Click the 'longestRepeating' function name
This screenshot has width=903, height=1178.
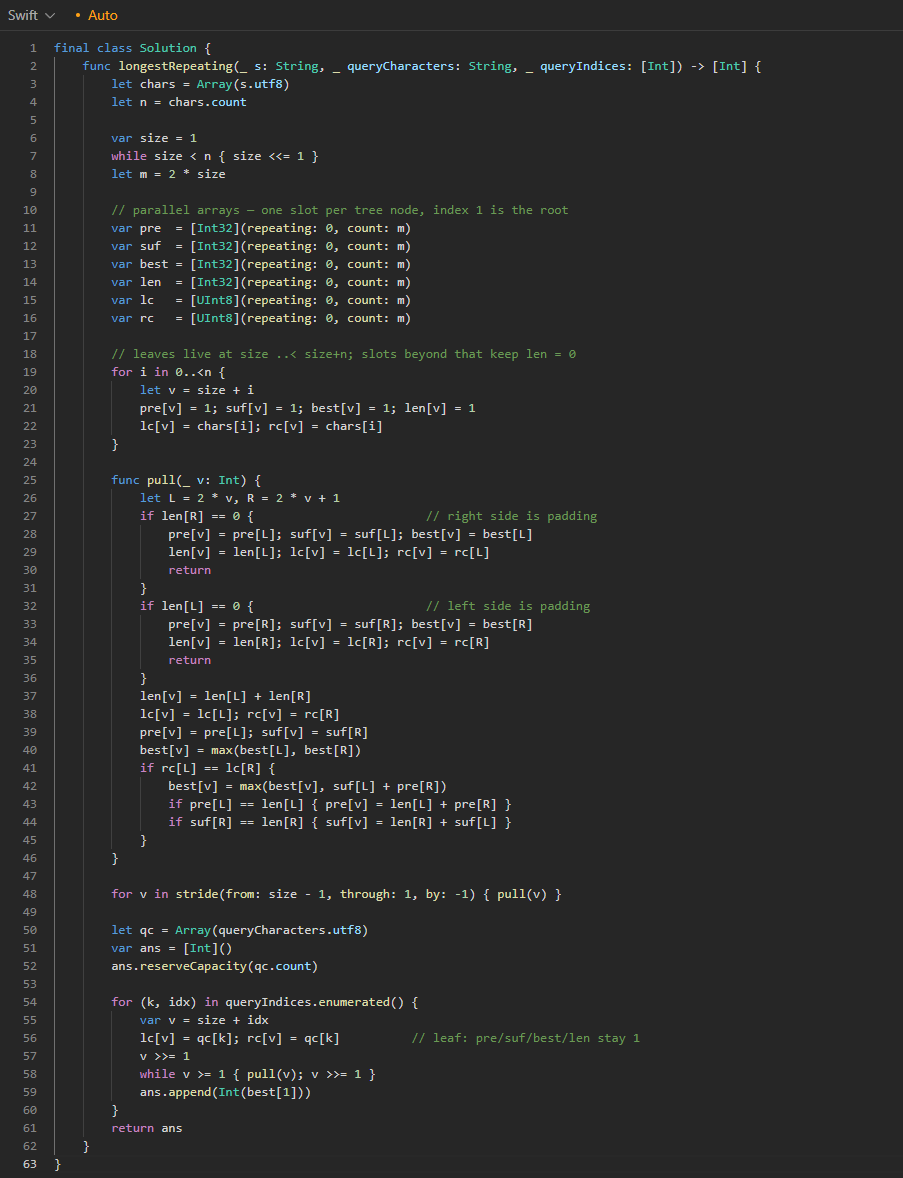coord(175,66)
